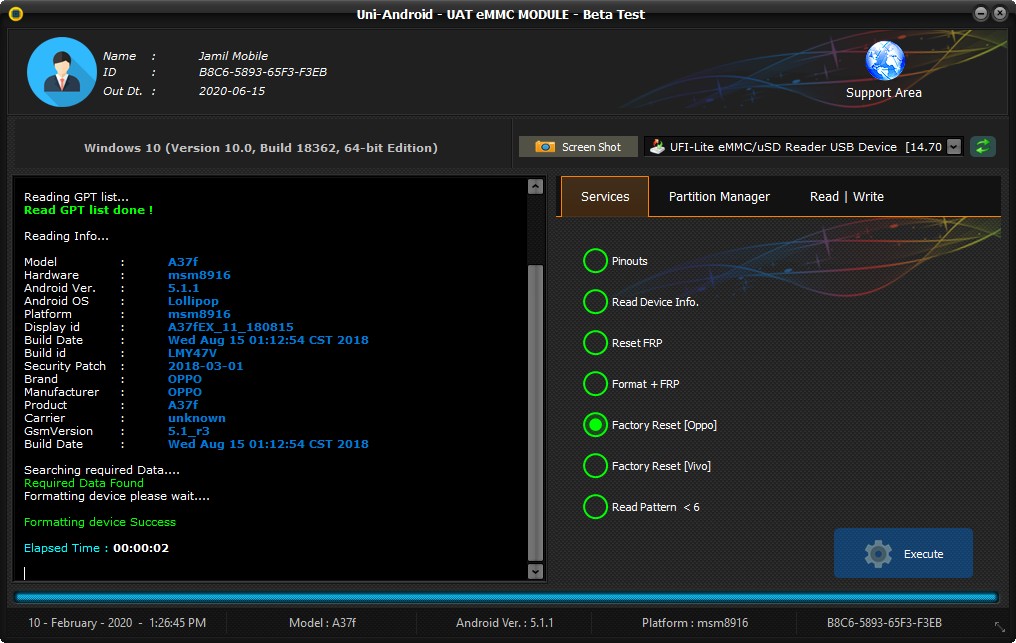The image size is (1016, 643).
Task: Click the blue progress bar
Action: [x=506, y=597]
